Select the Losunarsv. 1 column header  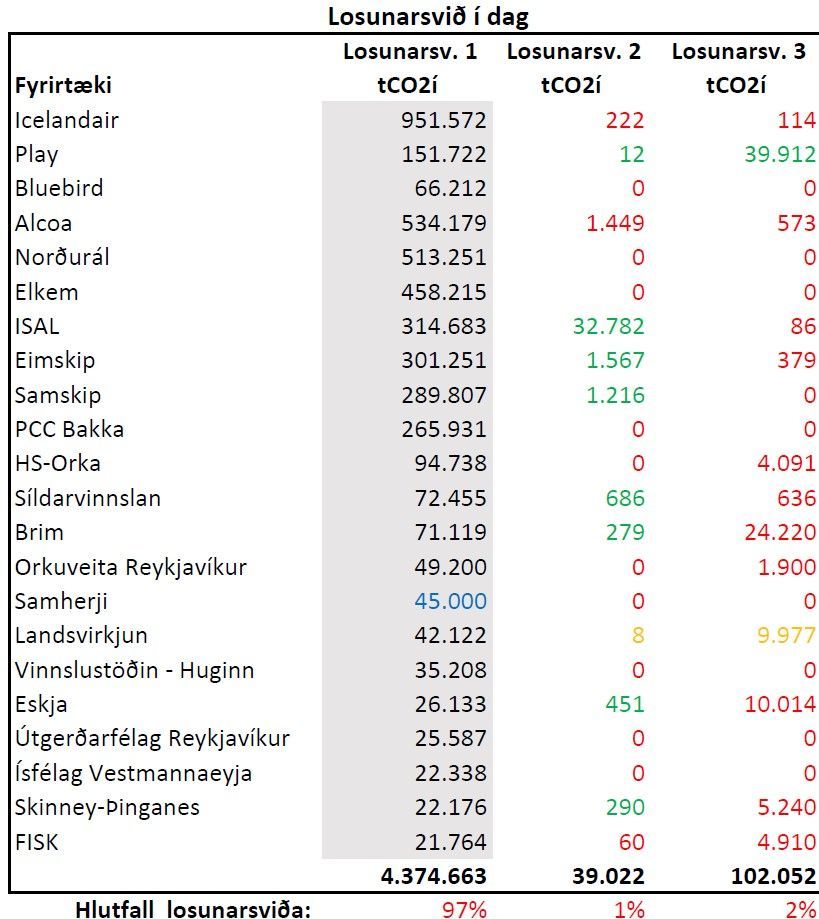(410, 52)
